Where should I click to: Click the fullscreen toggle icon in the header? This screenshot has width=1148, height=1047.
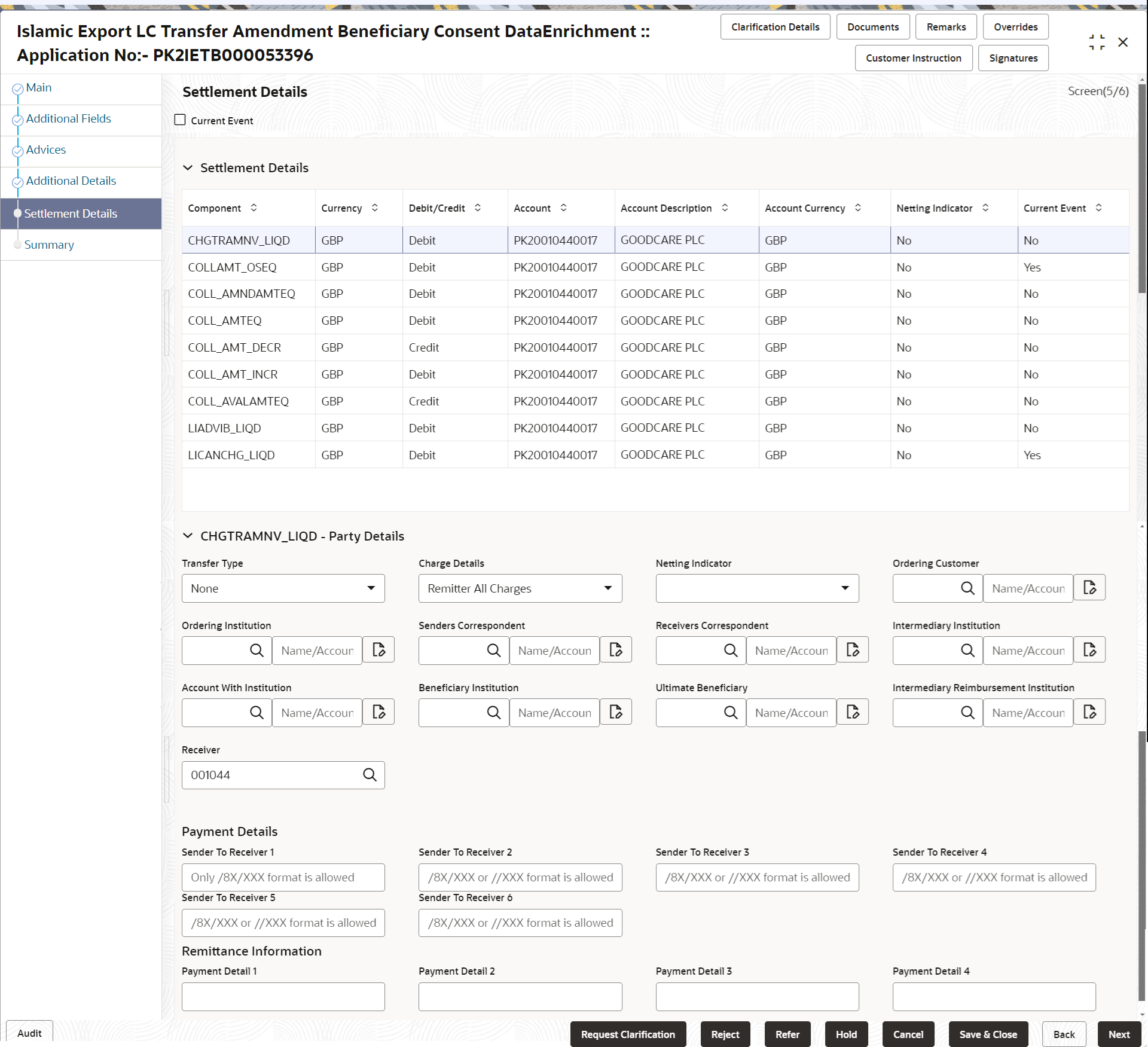tap(1097, 42)
